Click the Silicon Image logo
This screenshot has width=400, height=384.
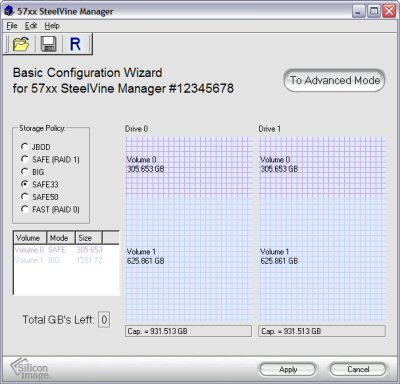coord(30,369)
